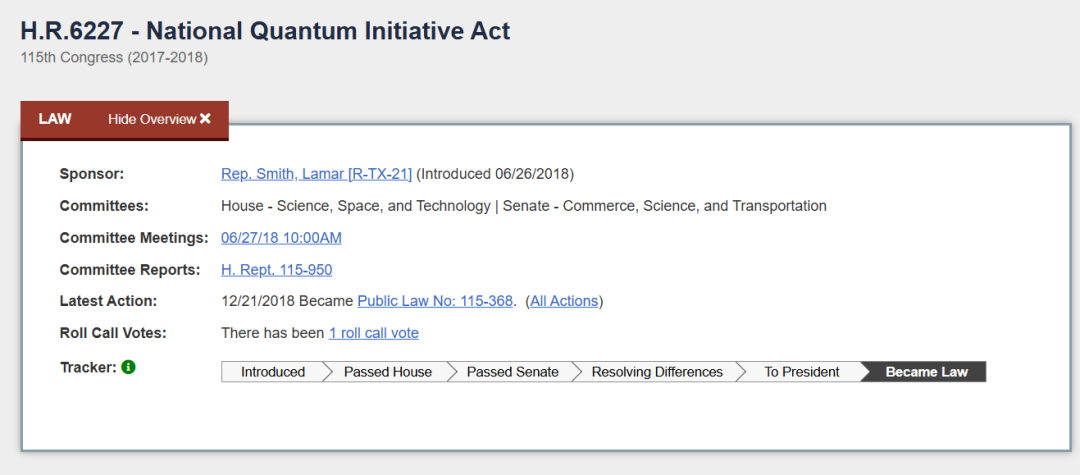Click the Introduced tracker step

(x=273, y=372)
